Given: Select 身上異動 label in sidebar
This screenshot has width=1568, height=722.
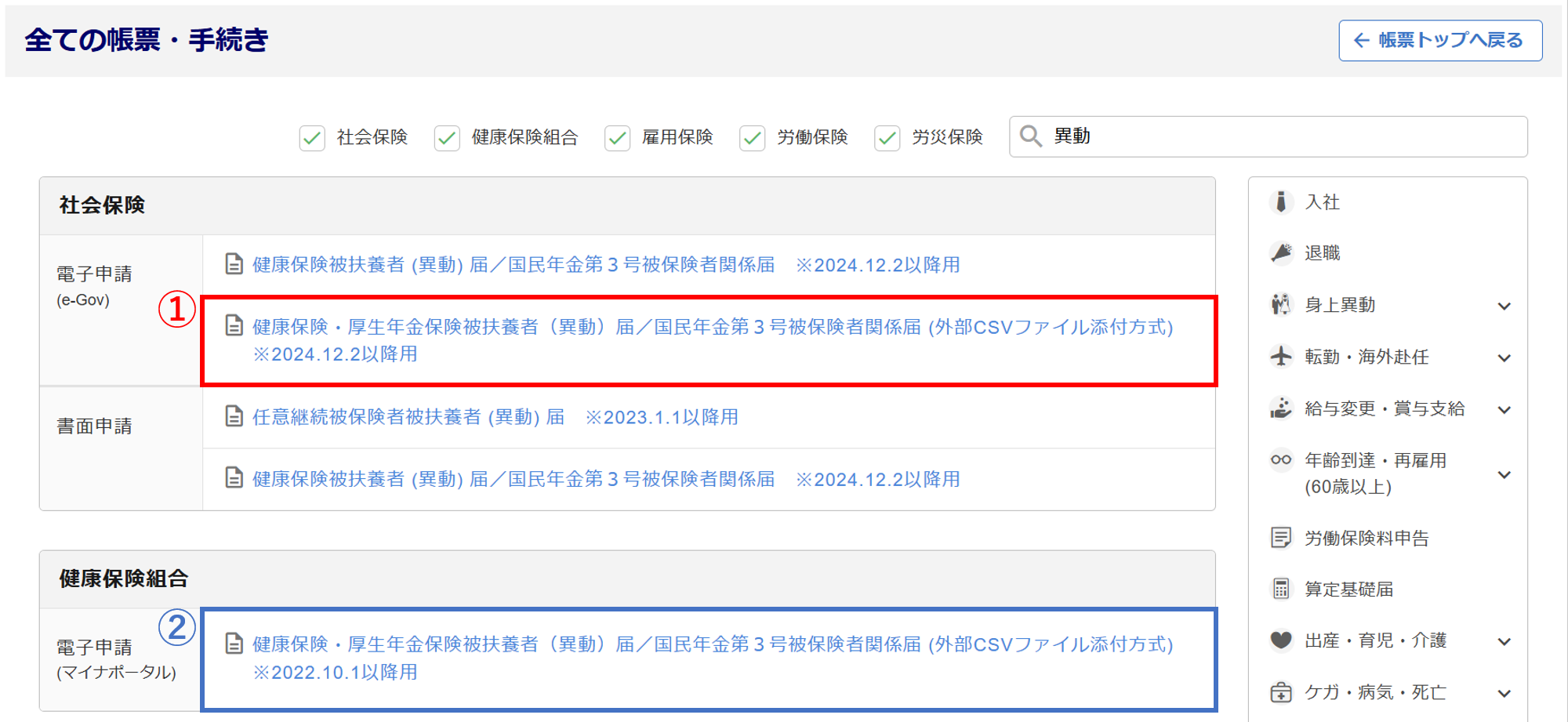Looking at the screenshot, I should 1340,304.
